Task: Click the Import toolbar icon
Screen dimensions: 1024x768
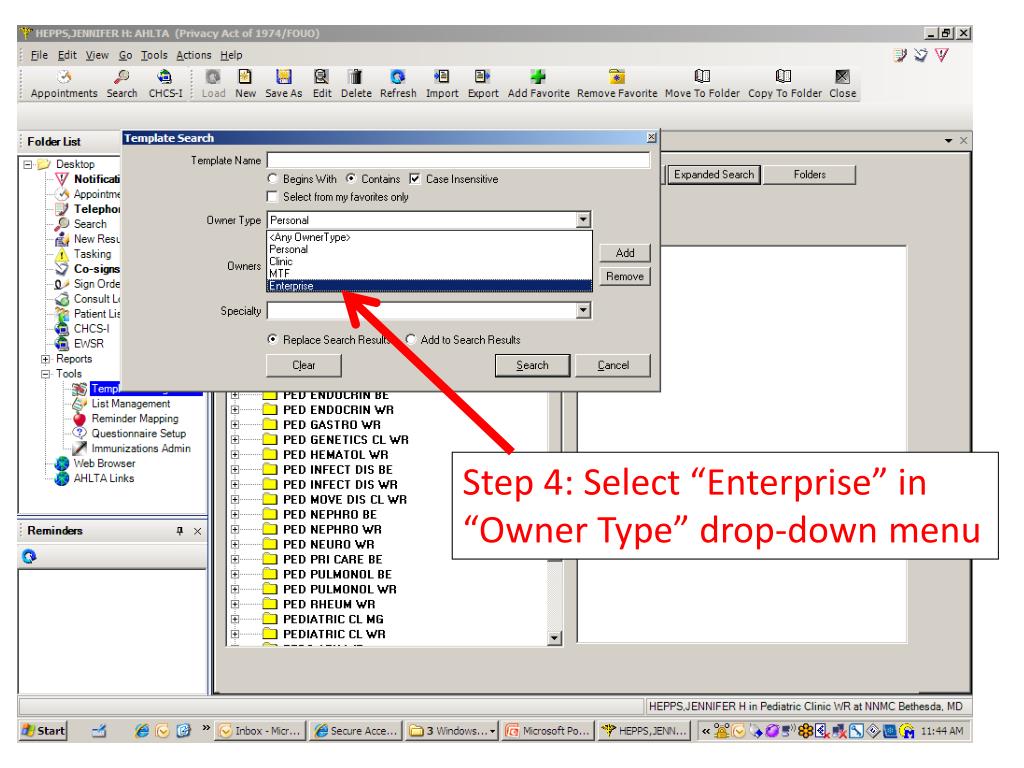Action: pyautogui.click(x=442, y=84)
